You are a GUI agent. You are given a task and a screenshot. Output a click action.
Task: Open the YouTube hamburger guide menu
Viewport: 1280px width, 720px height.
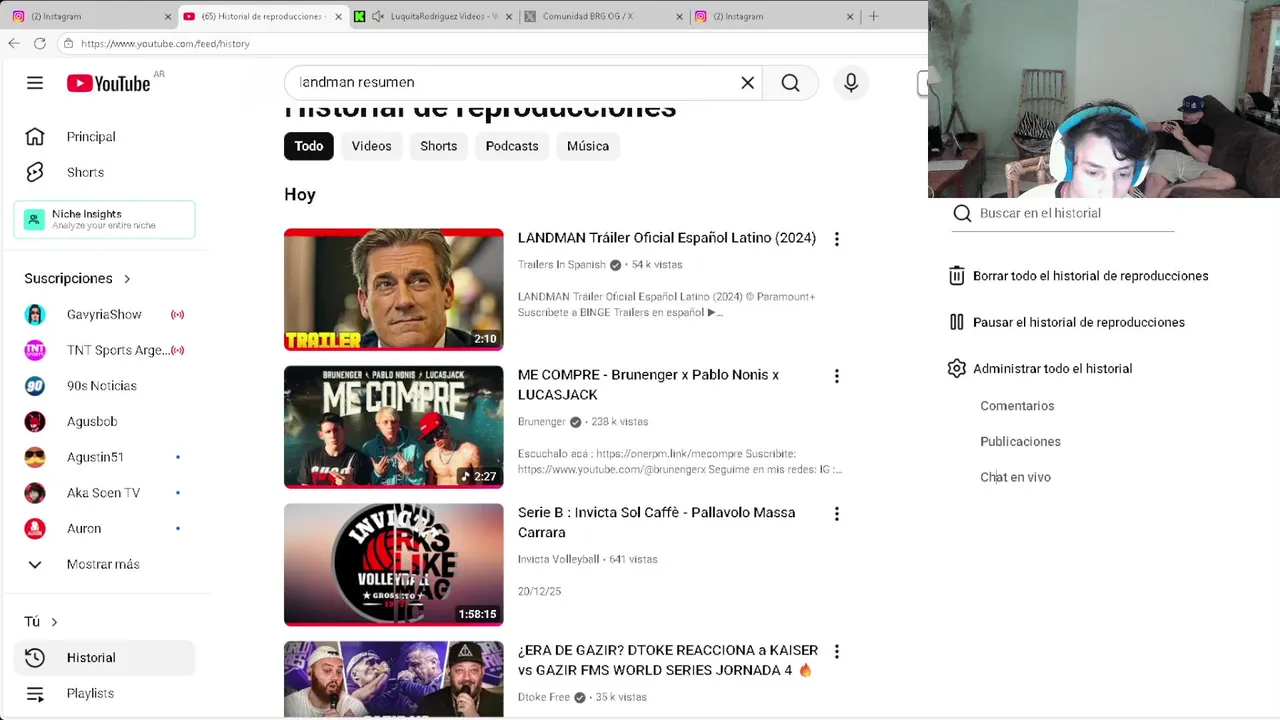tap(35, 83)
